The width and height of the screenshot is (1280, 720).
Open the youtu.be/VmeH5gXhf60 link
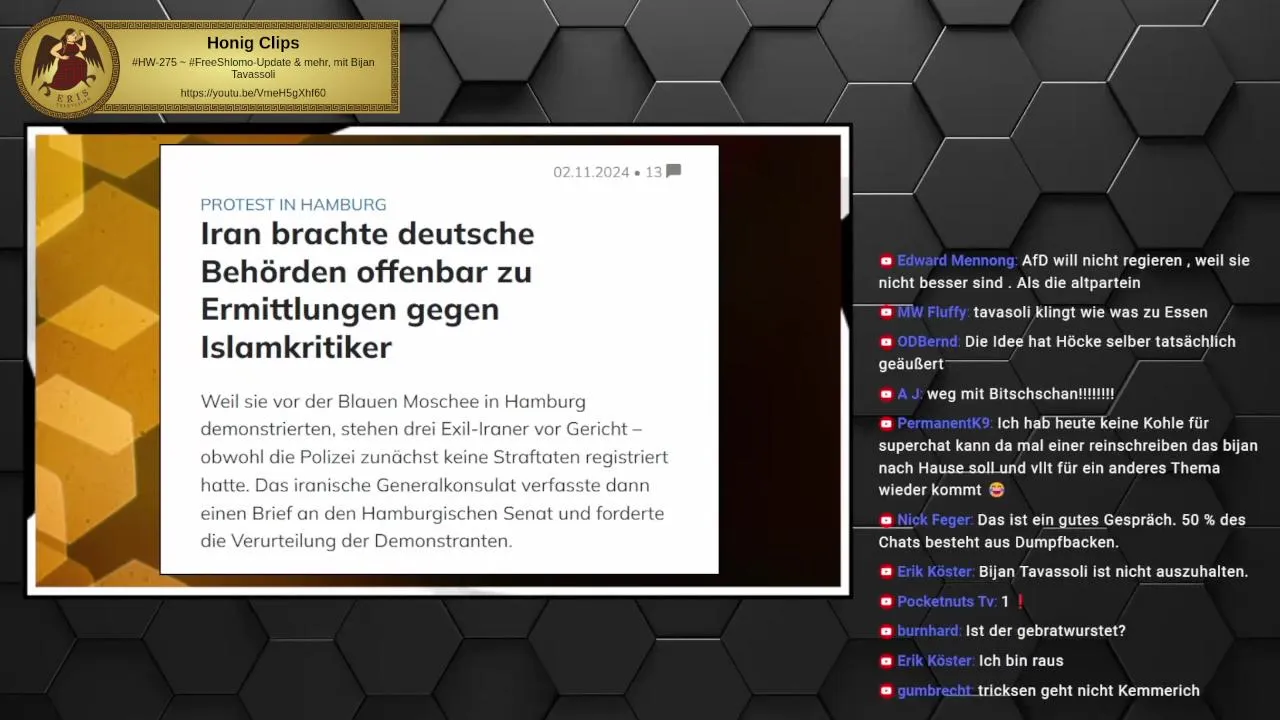253,93
